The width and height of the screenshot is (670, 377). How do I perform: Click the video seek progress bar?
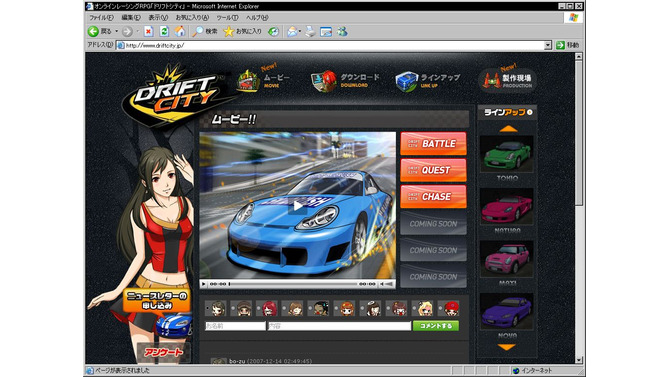pyautogui.click(x=293, y=284)
